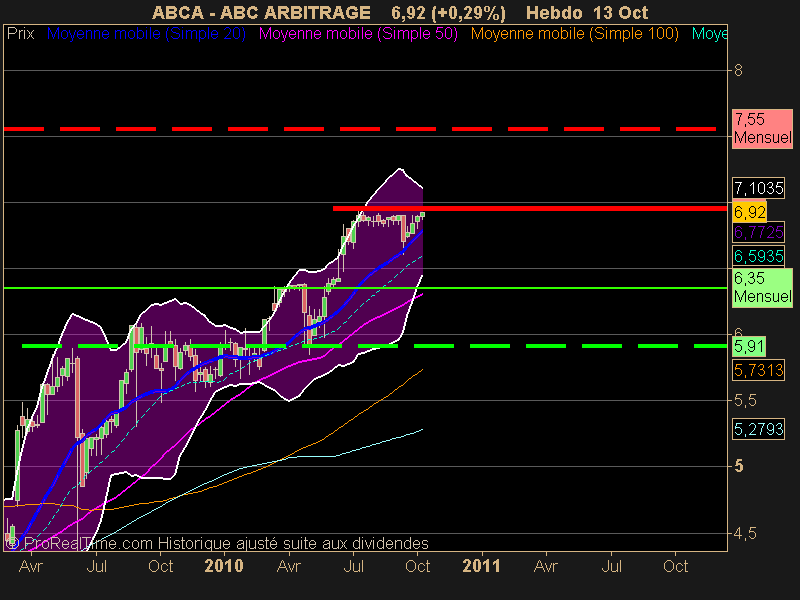Click the cyan '6,5935' price label

tap(759, 256)
